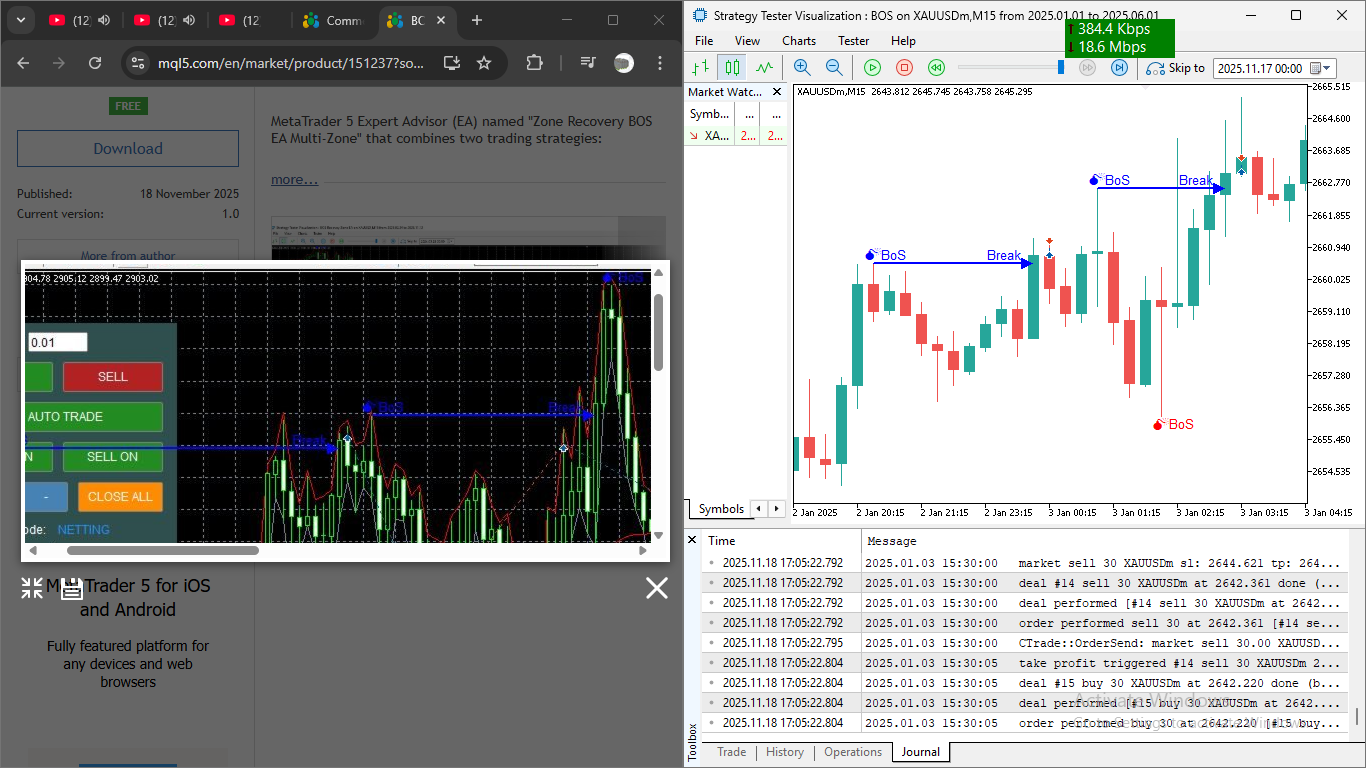Open the 'more...' description link
The width and height of the screenshot is (1366, 768).
294,179
